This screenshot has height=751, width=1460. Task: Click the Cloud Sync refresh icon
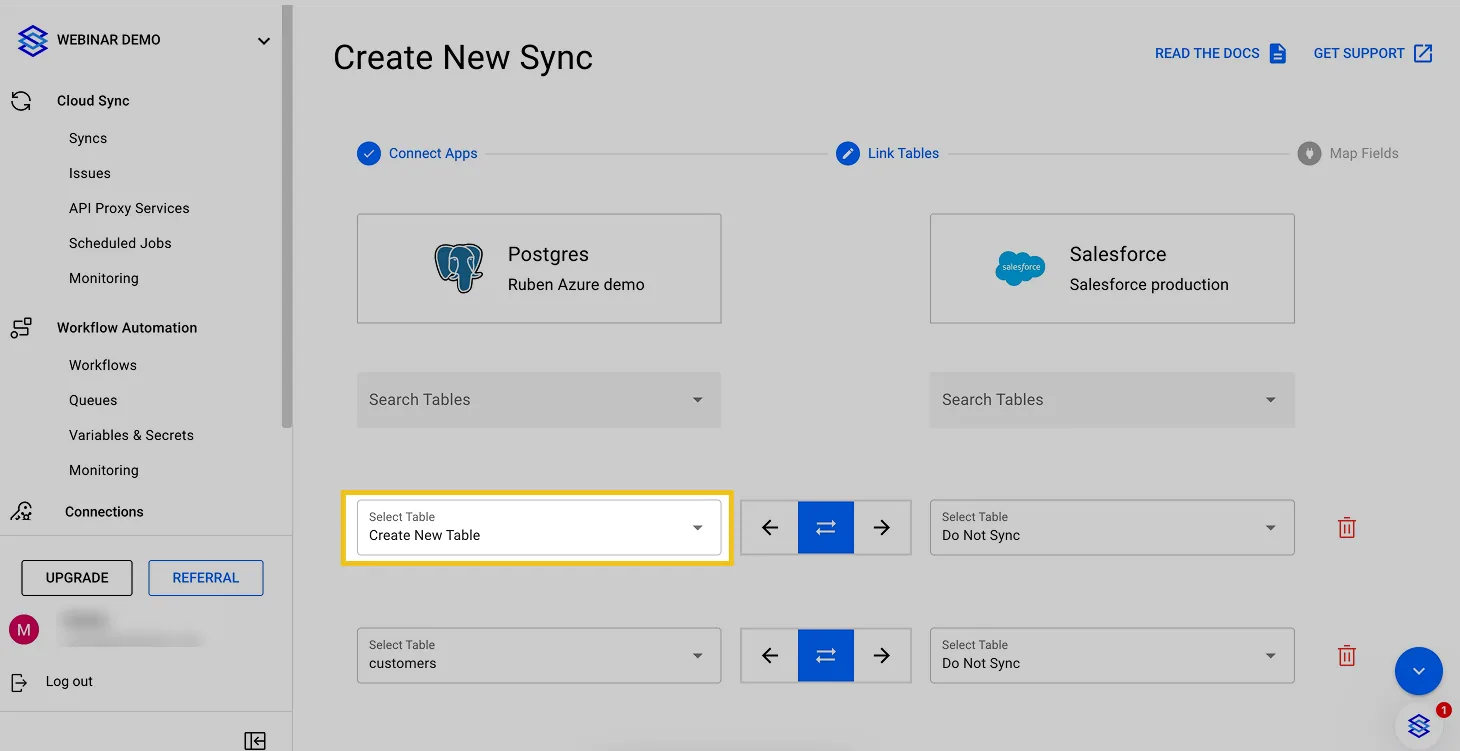click(x=21, y=101)
